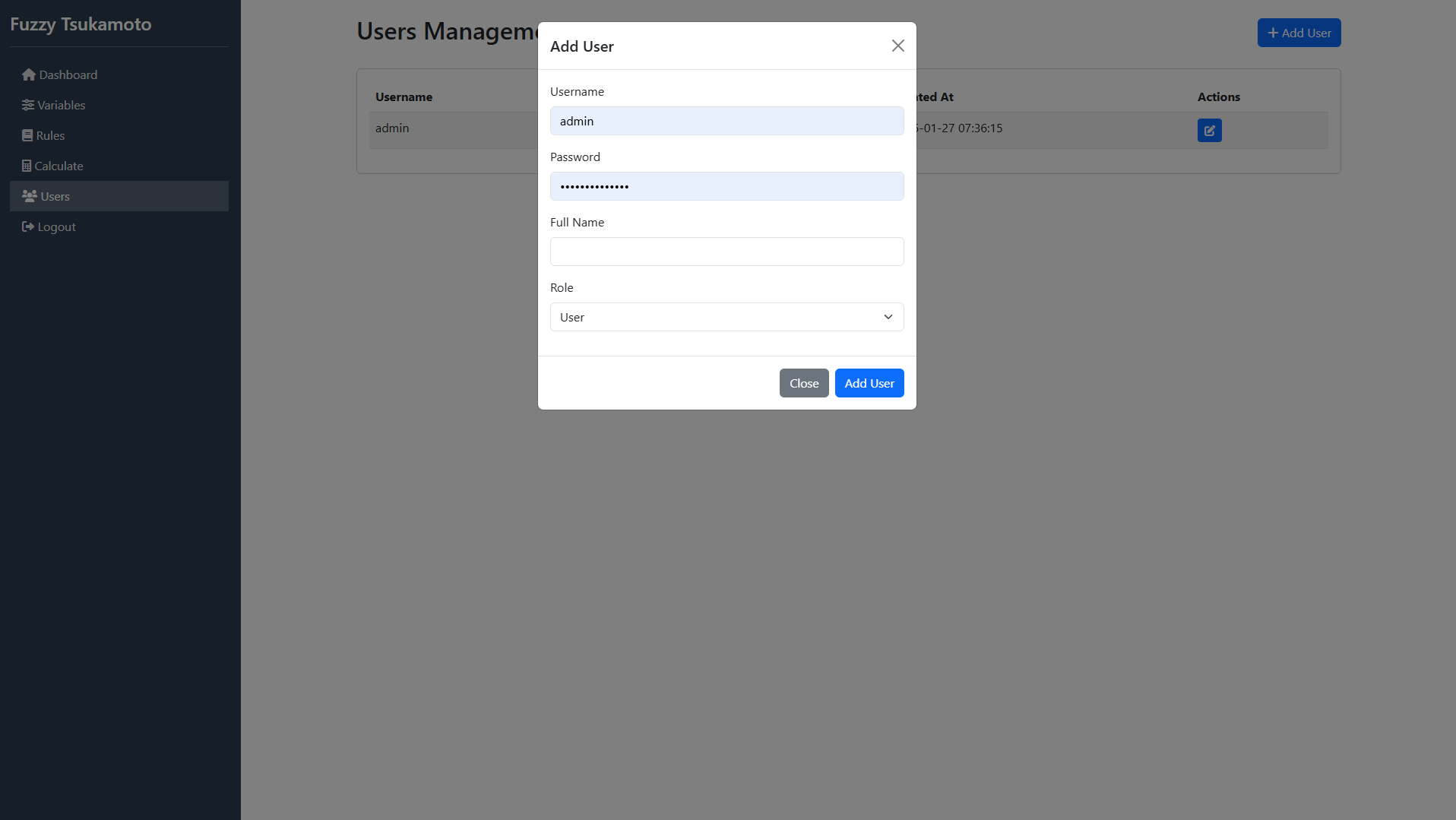This screenshot has height=820, width=1456.
Task: Click the Variables sliders icon
Action: coord(28,105)
